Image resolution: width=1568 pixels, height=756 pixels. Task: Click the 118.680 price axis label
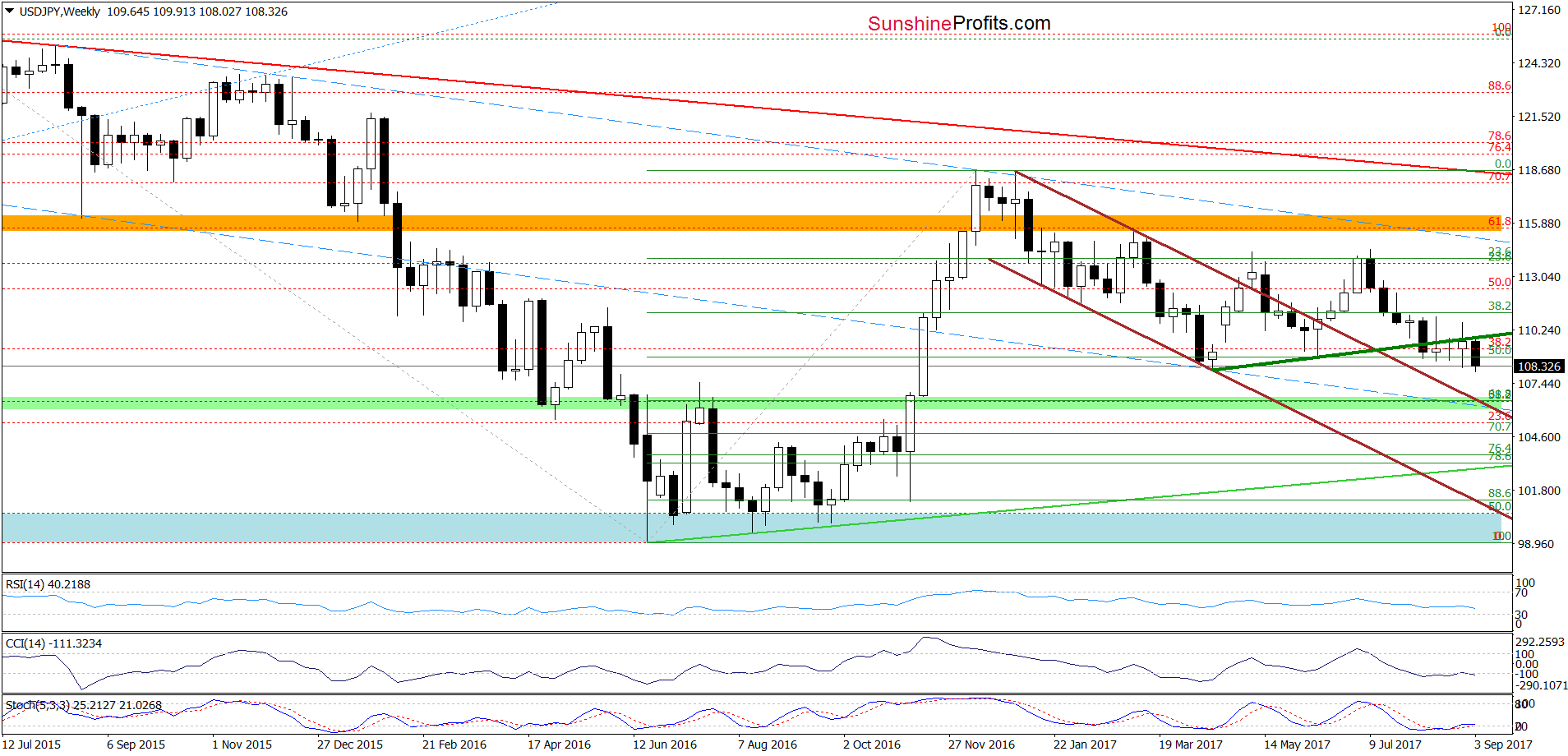(1539, 170)
